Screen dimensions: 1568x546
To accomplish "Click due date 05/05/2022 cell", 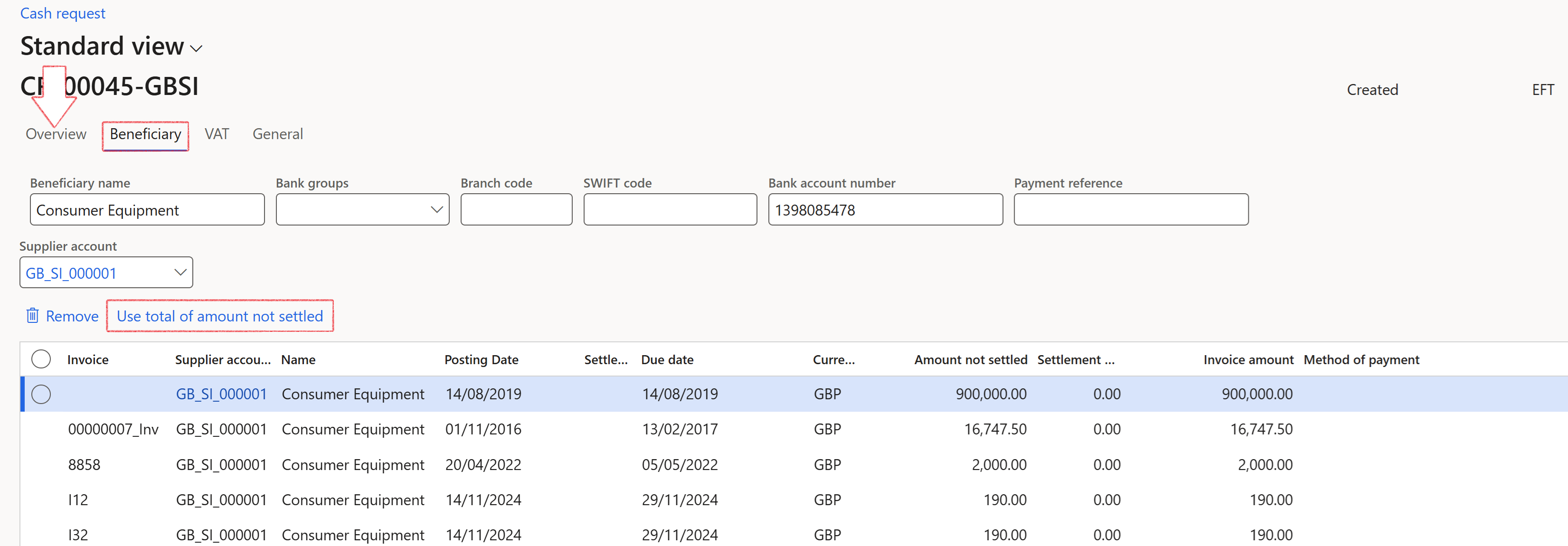I will click(680, 464).
